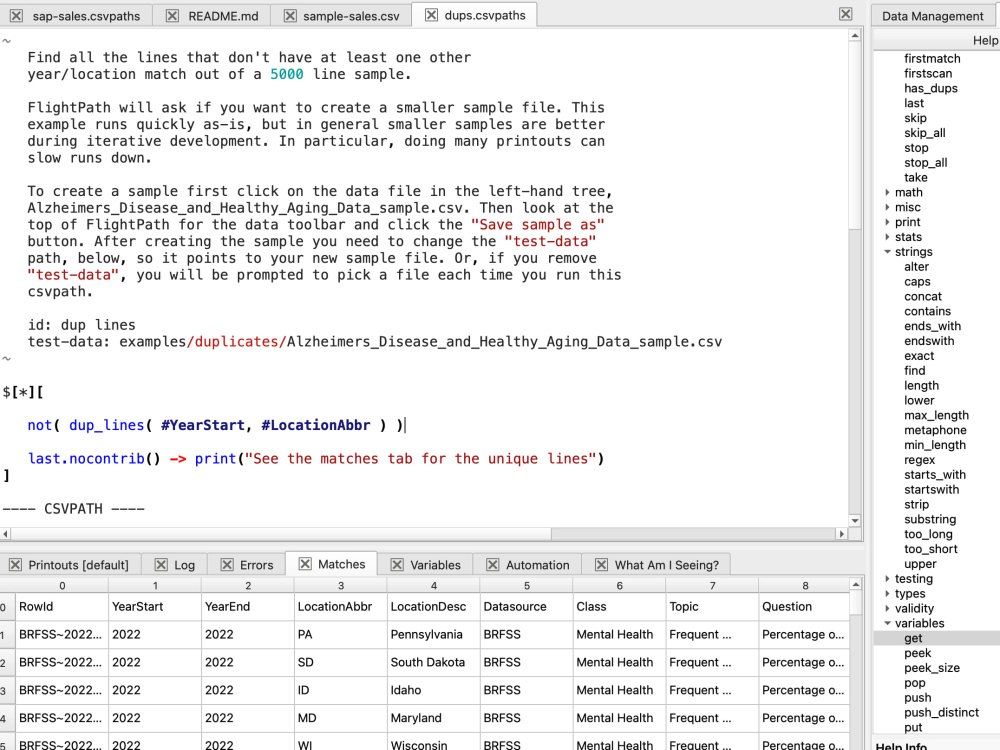Click the Help panel header

click(x=985, y=40)
